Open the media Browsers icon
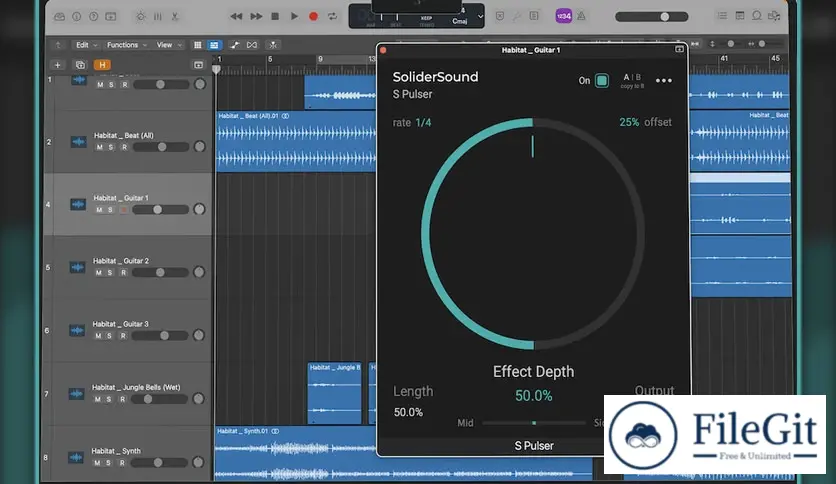This screenshot has height=484, width=836. 774,16
